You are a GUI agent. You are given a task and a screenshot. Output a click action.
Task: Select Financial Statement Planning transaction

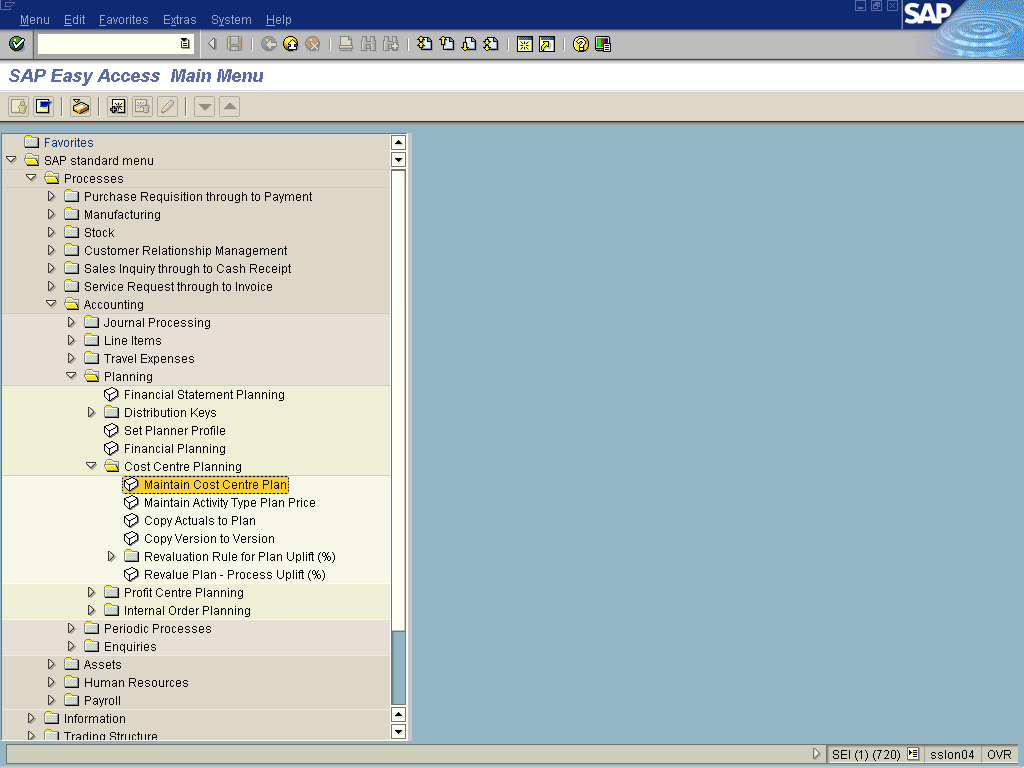[x=204, y=394]
